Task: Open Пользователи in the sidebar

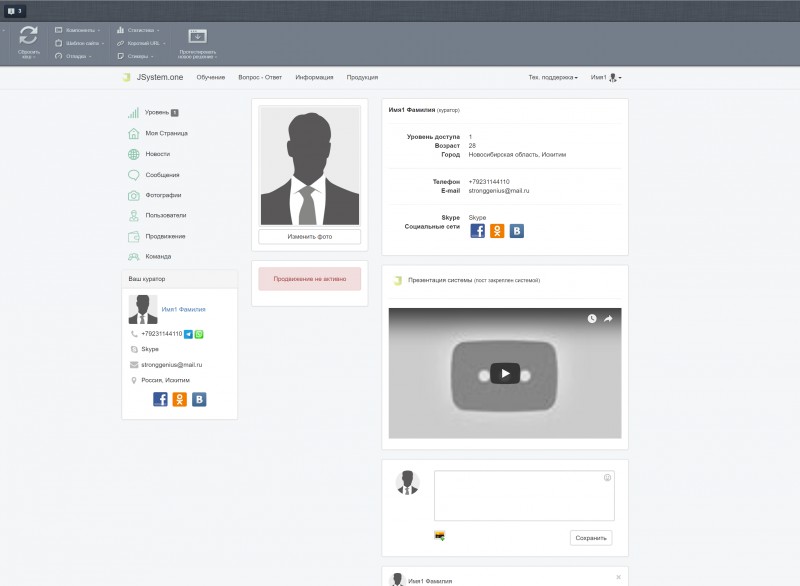Action: click(x=157, y=216)
